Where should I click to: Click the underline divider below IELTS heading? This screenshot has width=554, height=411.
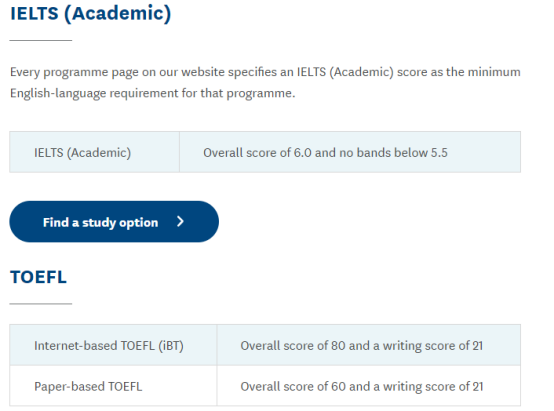tap(41, 40)
